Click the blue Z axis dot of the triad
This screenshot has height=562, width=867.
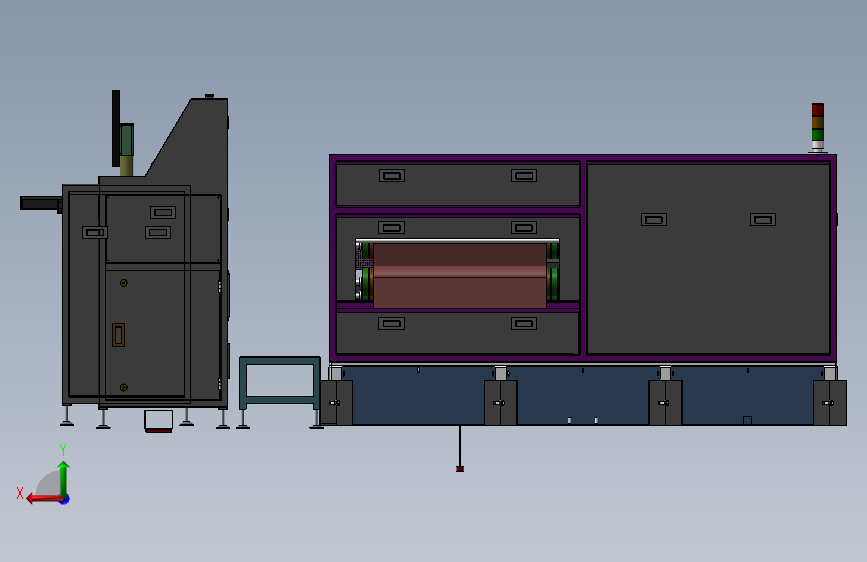[65, 499]
